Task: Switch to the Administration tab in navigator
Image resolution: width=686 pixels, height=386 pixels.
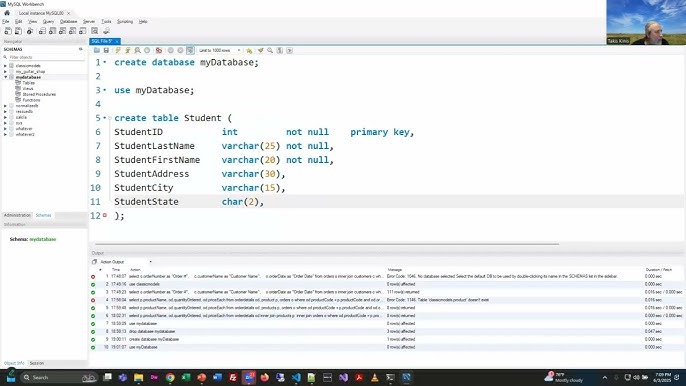Action: [18, 215]
